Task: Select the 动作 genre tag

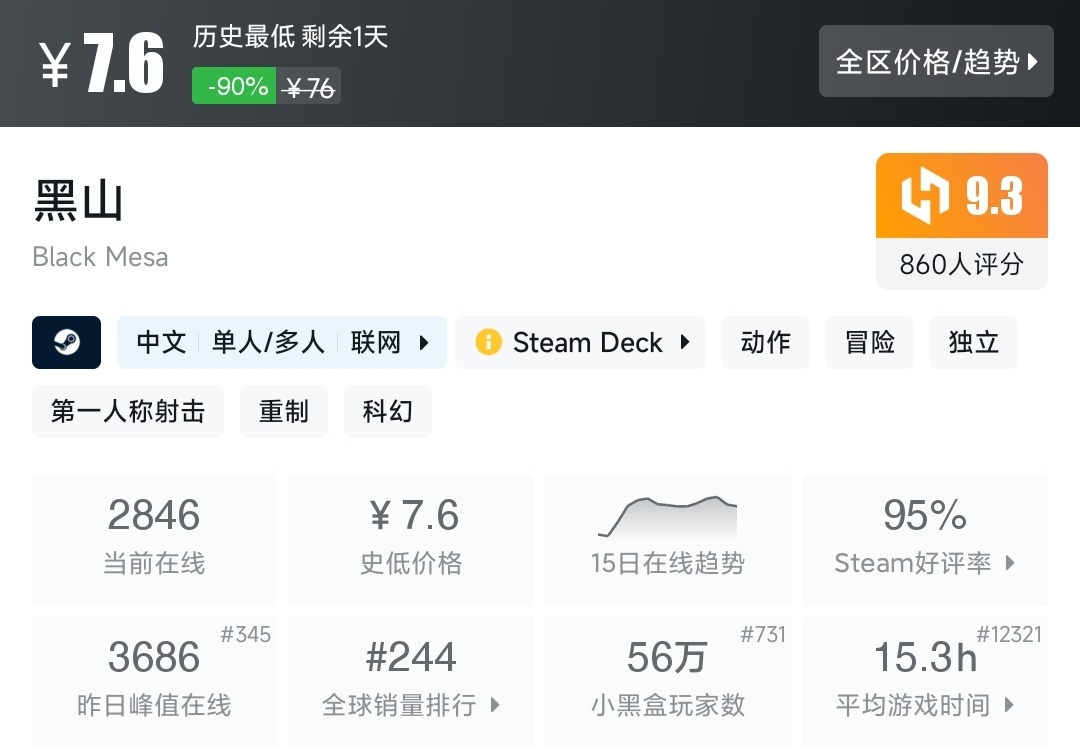Action: tap(766, 343)
